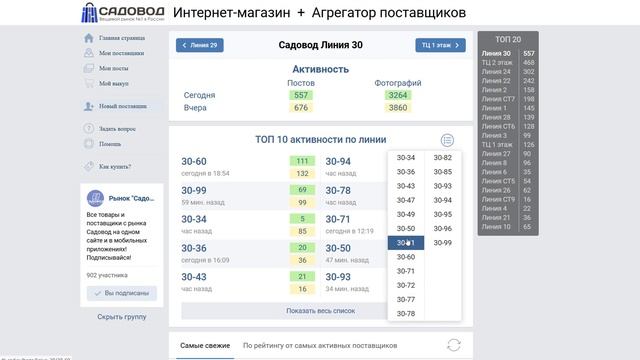The width and height of the screenshot is (640, 360).
Task: Select 30-77 in the dropdown list
Action: [x=406, y=300]
